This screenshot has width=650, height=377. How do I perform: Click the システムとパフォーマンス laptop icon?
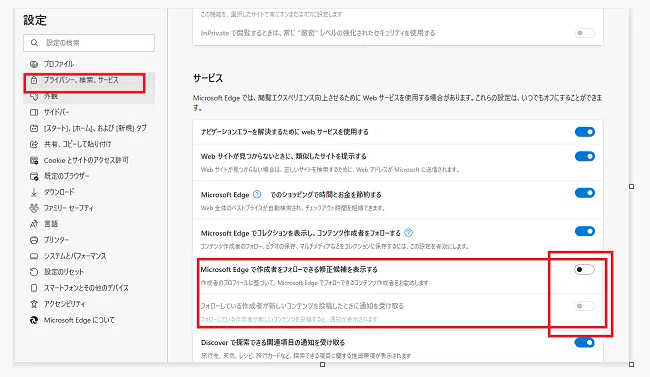34,256
